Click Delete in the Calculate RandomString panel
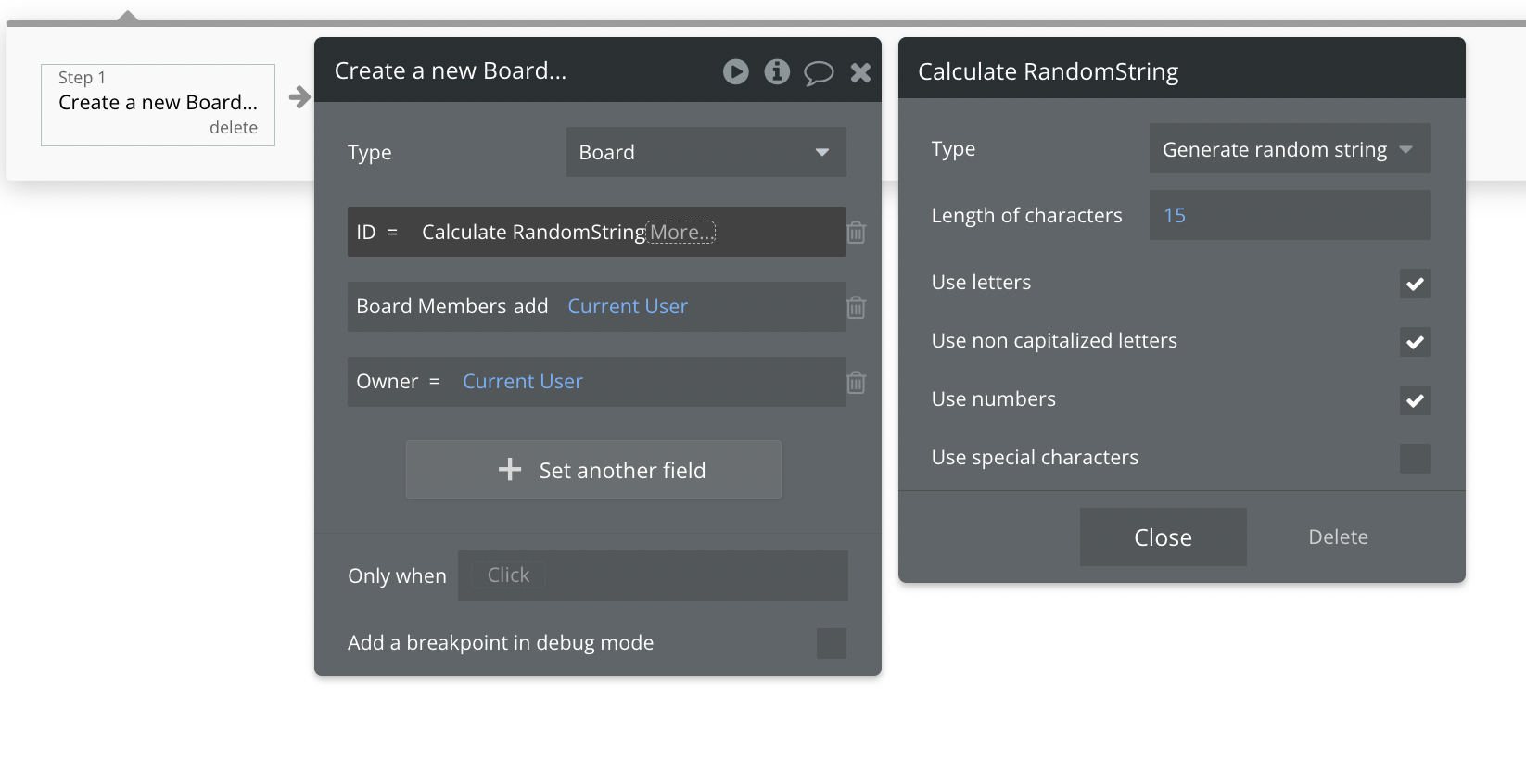Image resolution: width=1526 pixels, height=784 pixels. tap(1338, 537)
